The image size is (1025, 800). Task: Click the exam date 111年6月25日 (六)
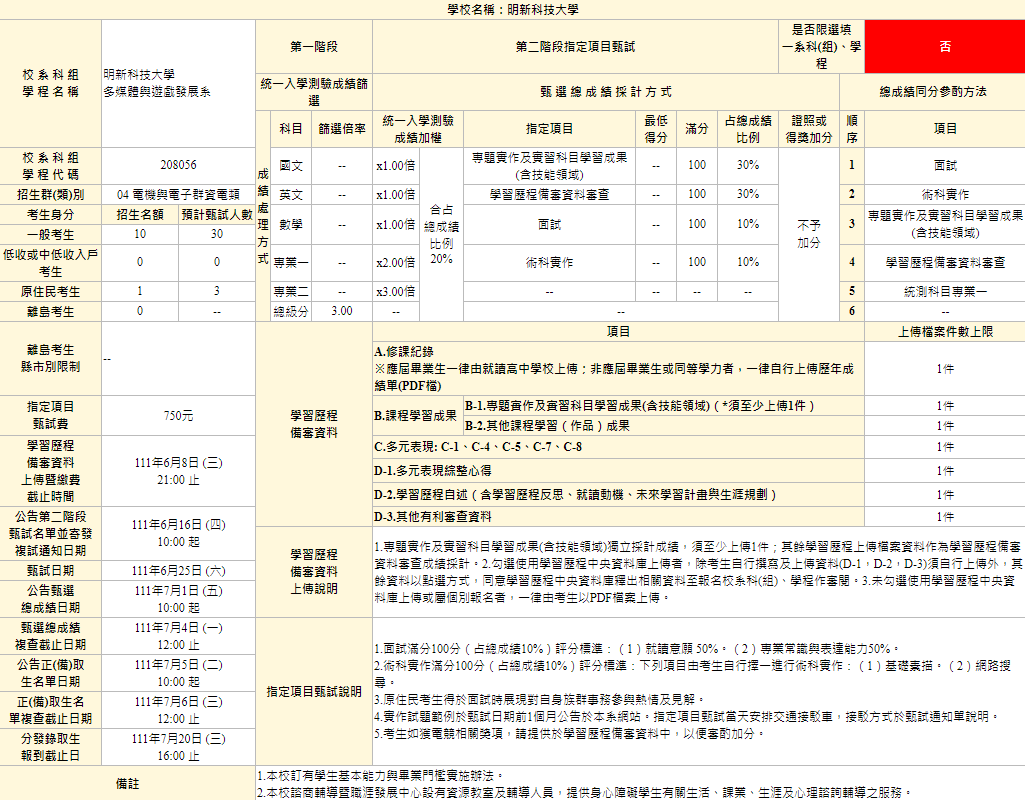pos(178,571)
